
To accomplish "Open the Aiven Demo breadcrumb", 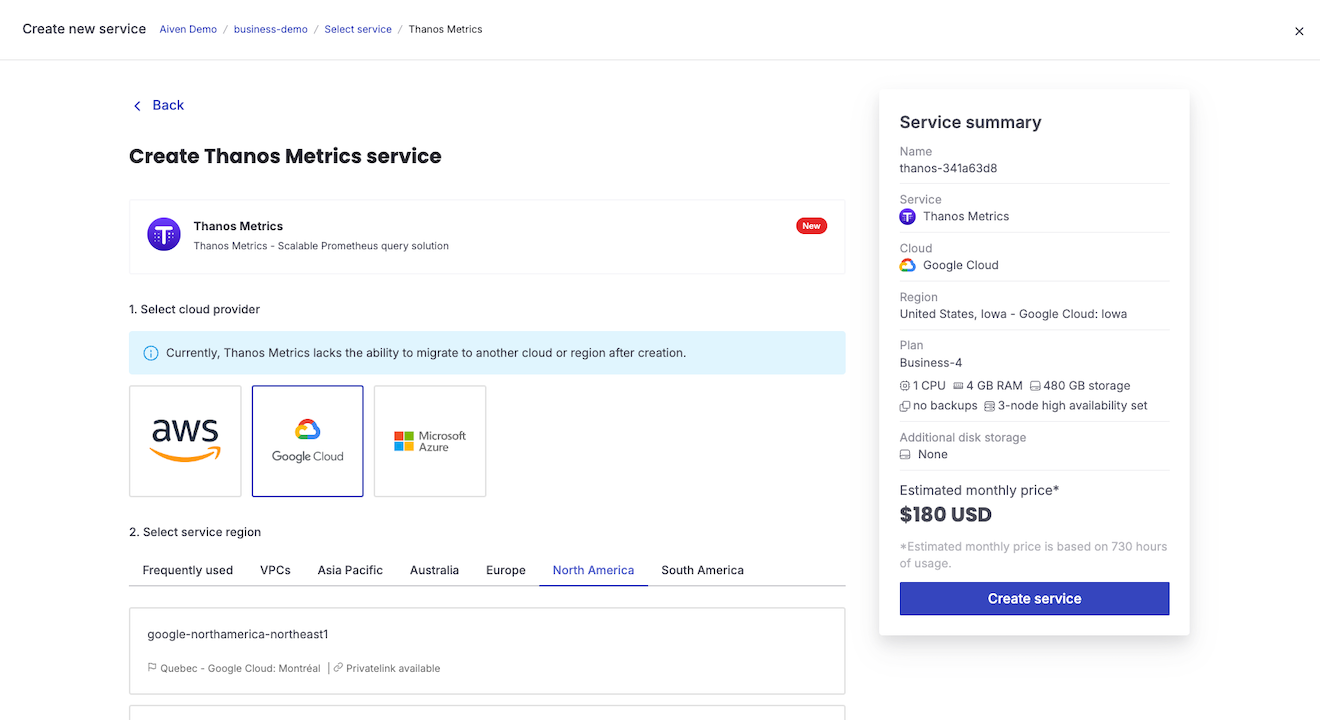I will click(188, 29).
